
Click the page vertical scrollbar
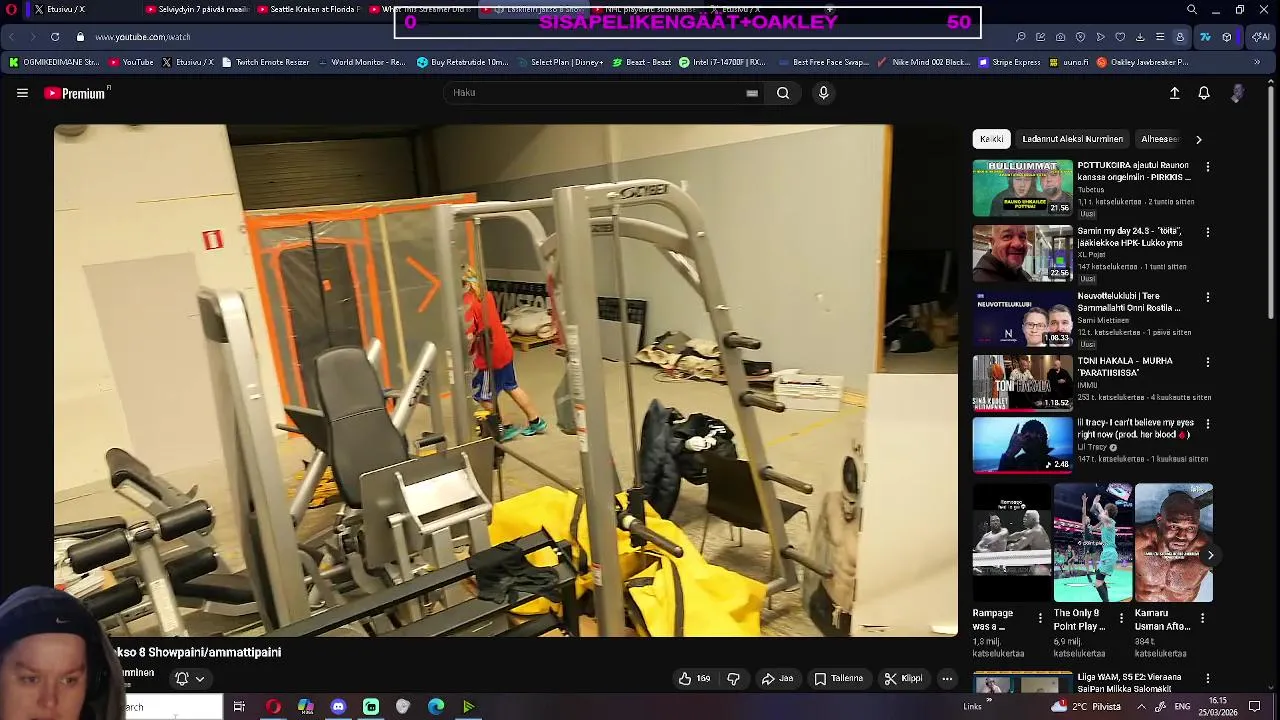[x=1272, y=200]
